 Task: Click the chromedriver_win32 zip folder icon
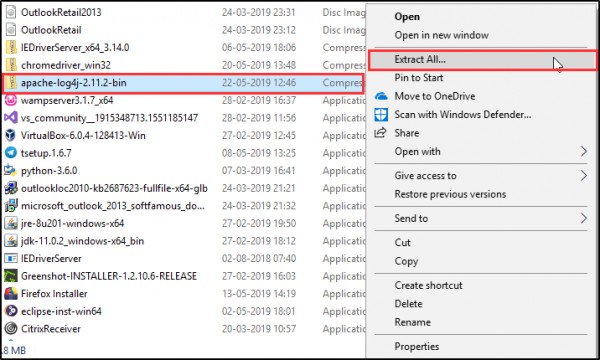coord(11,65)
